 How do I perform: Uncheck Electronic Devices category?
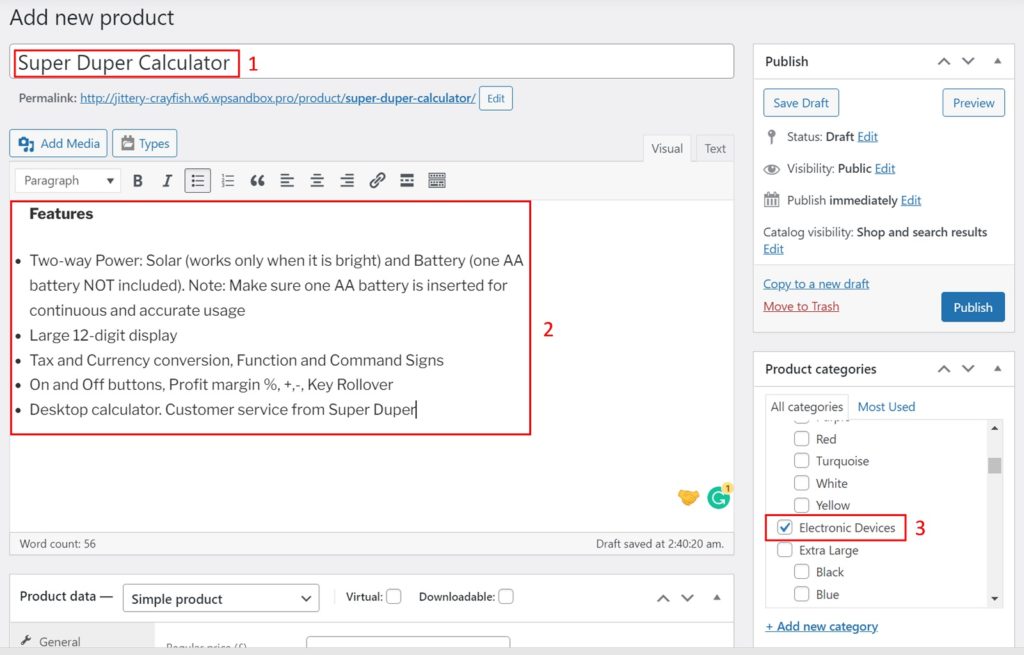click(784, 527)
